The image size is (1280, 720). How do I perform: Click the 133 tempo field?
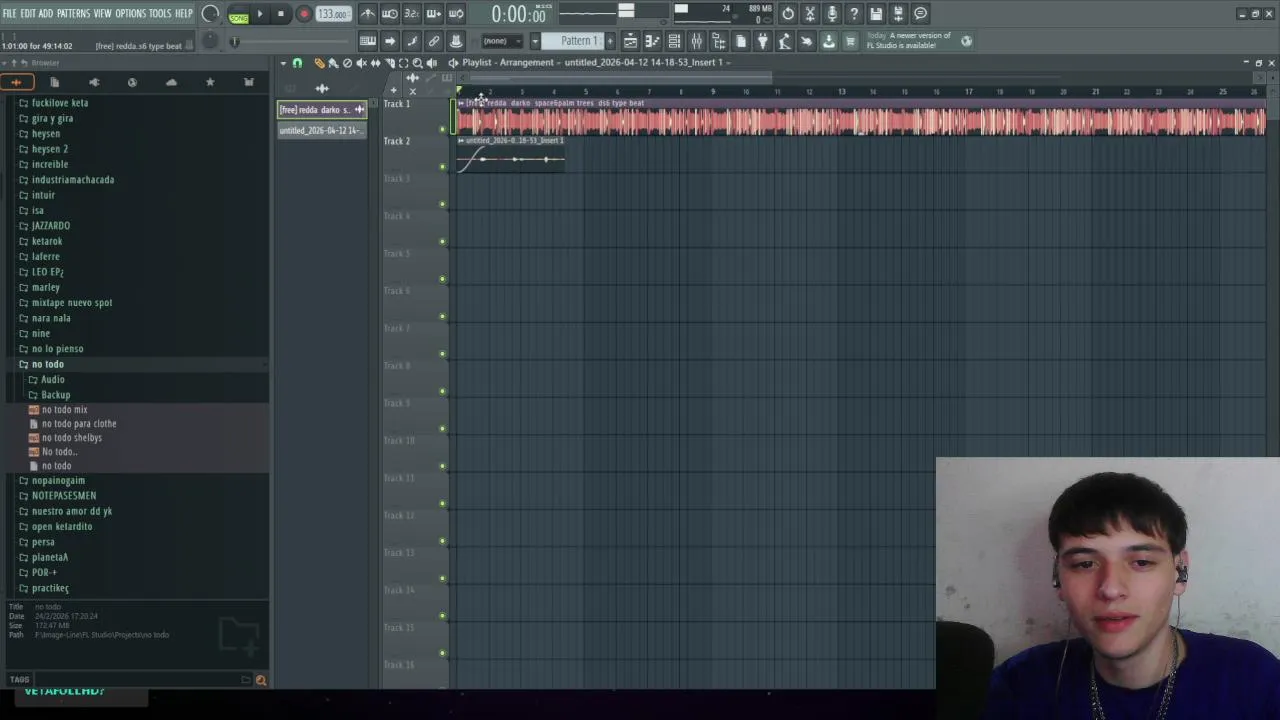pyautogui.click(x=333, y=14)
